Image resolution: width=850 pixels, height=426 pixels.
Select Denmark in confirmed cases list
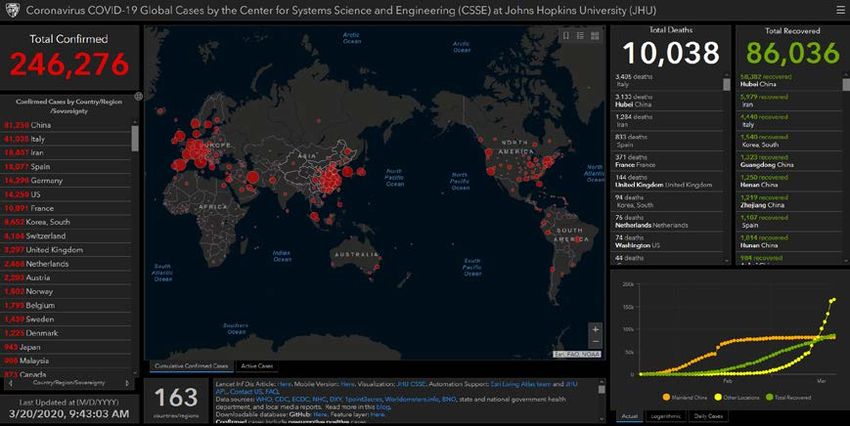[66, 333]
